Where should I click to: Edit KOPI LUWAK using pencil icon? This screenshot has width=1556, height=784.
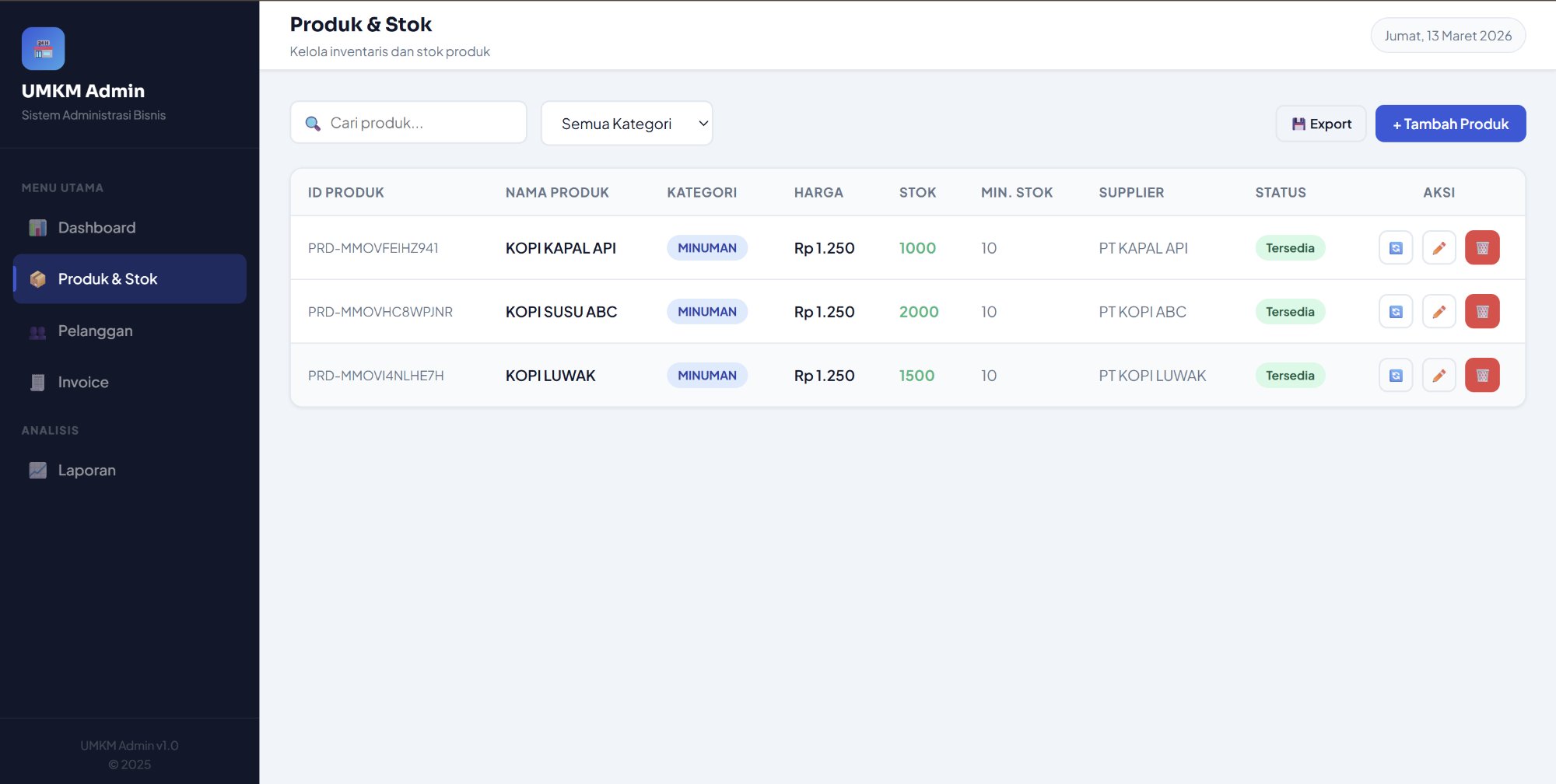(x=1439, y=376)
